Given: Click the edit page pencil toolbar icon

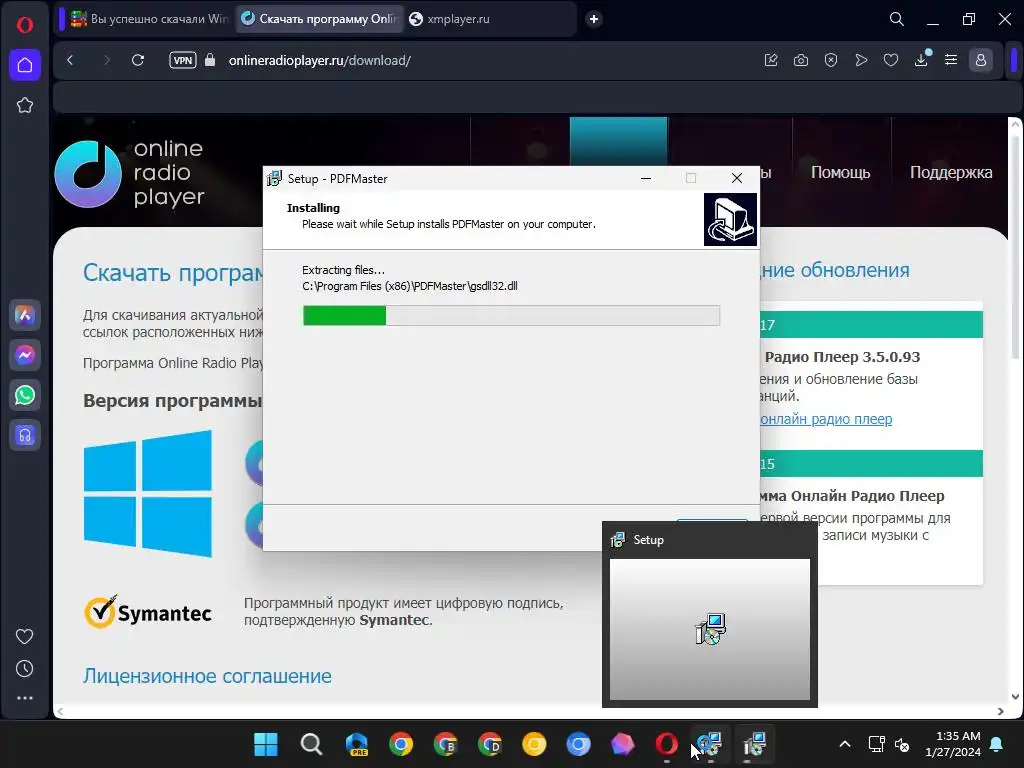Looking at the screenshot, I should [771, 60].
